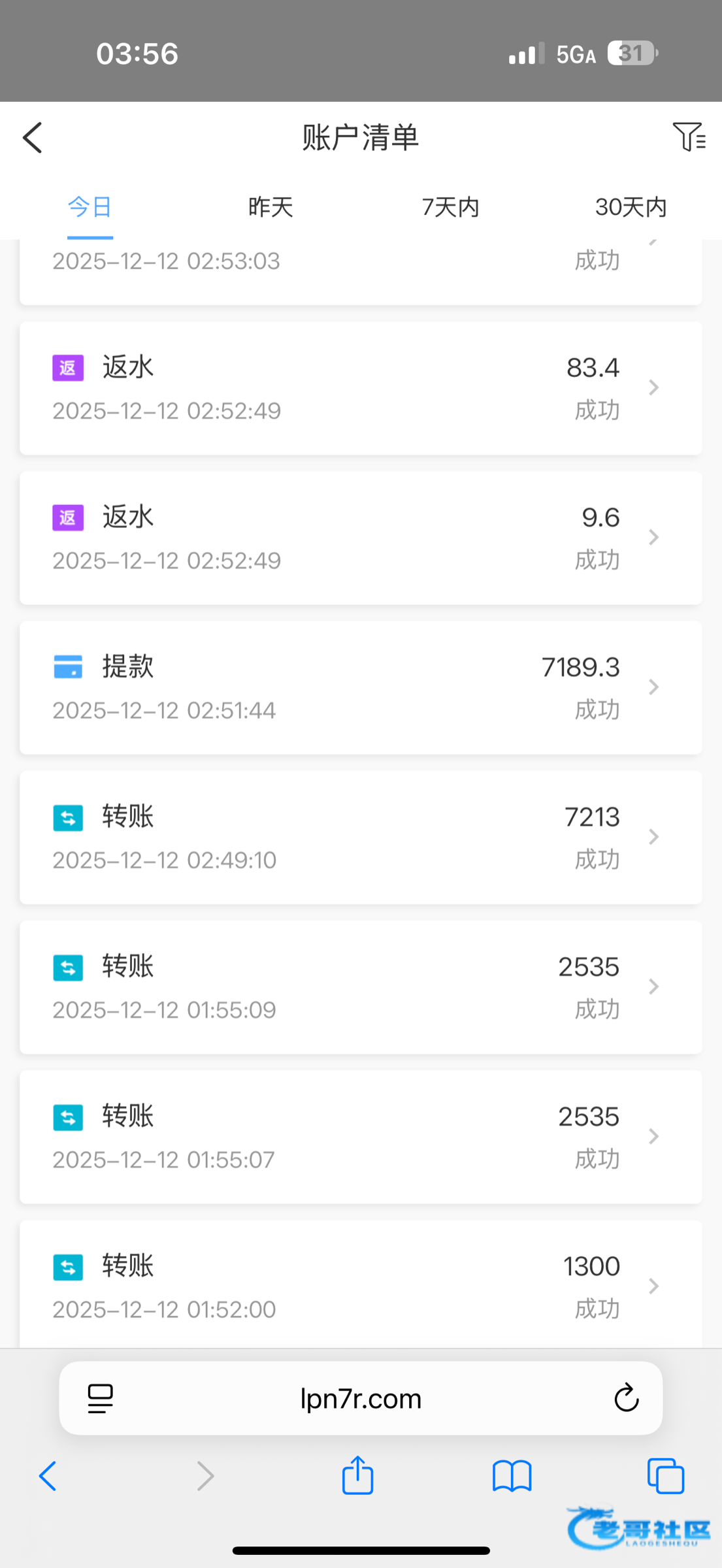Select the 30天内 tab

[631, 207]
